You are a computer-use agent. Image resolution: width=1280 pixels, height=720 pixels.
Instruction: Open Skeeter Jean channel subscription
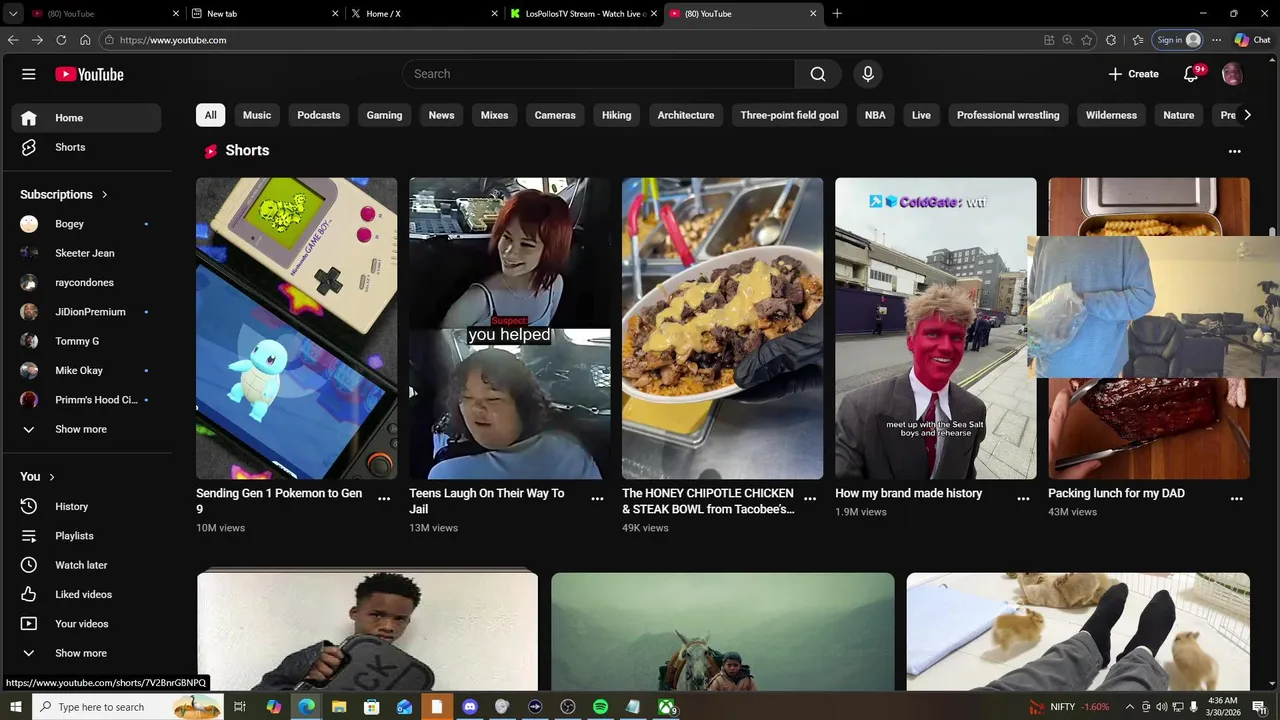click(86, 253)
